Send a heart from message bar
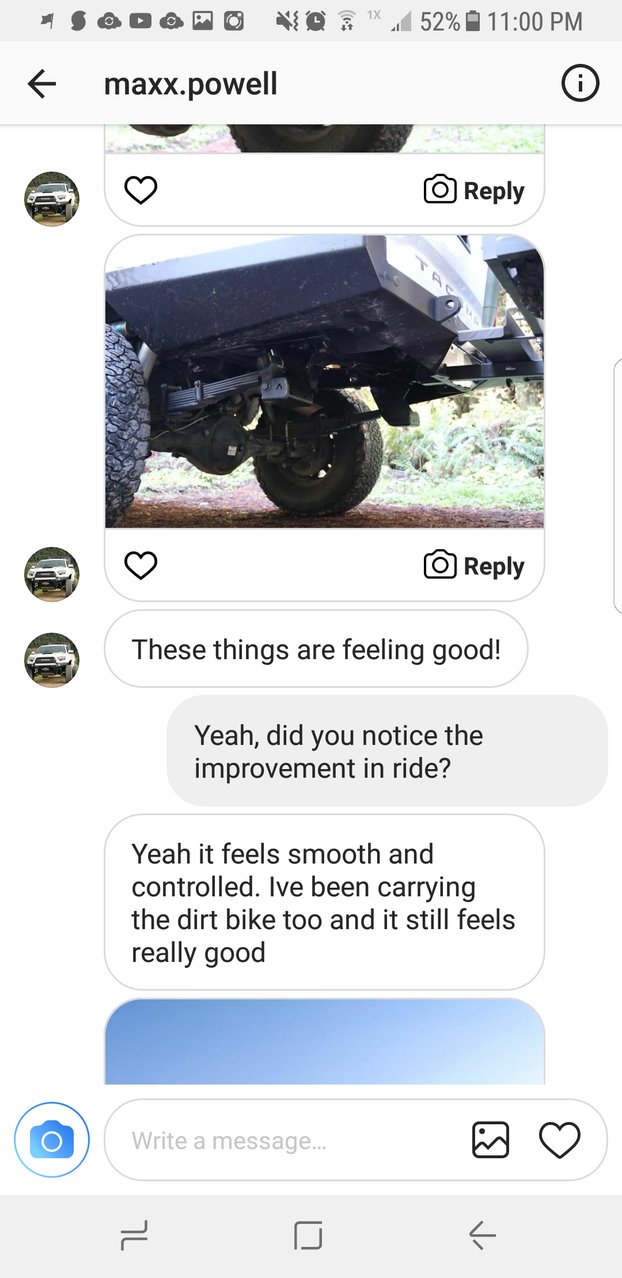This screenshot has height=1278, width=622. (559, 1140)
